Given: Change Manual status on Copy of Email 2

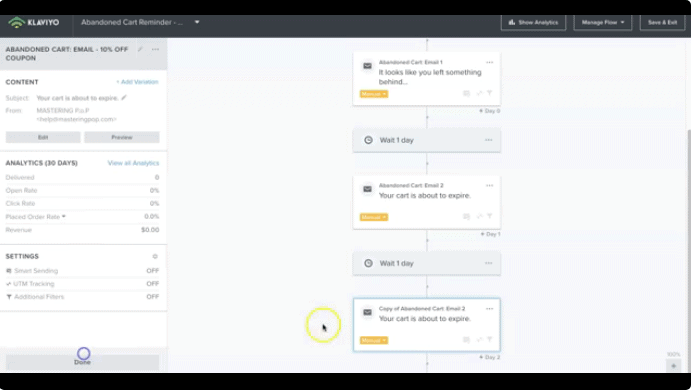Looking at the screenshot, I should pyautogui.click(x=374, y=340).
